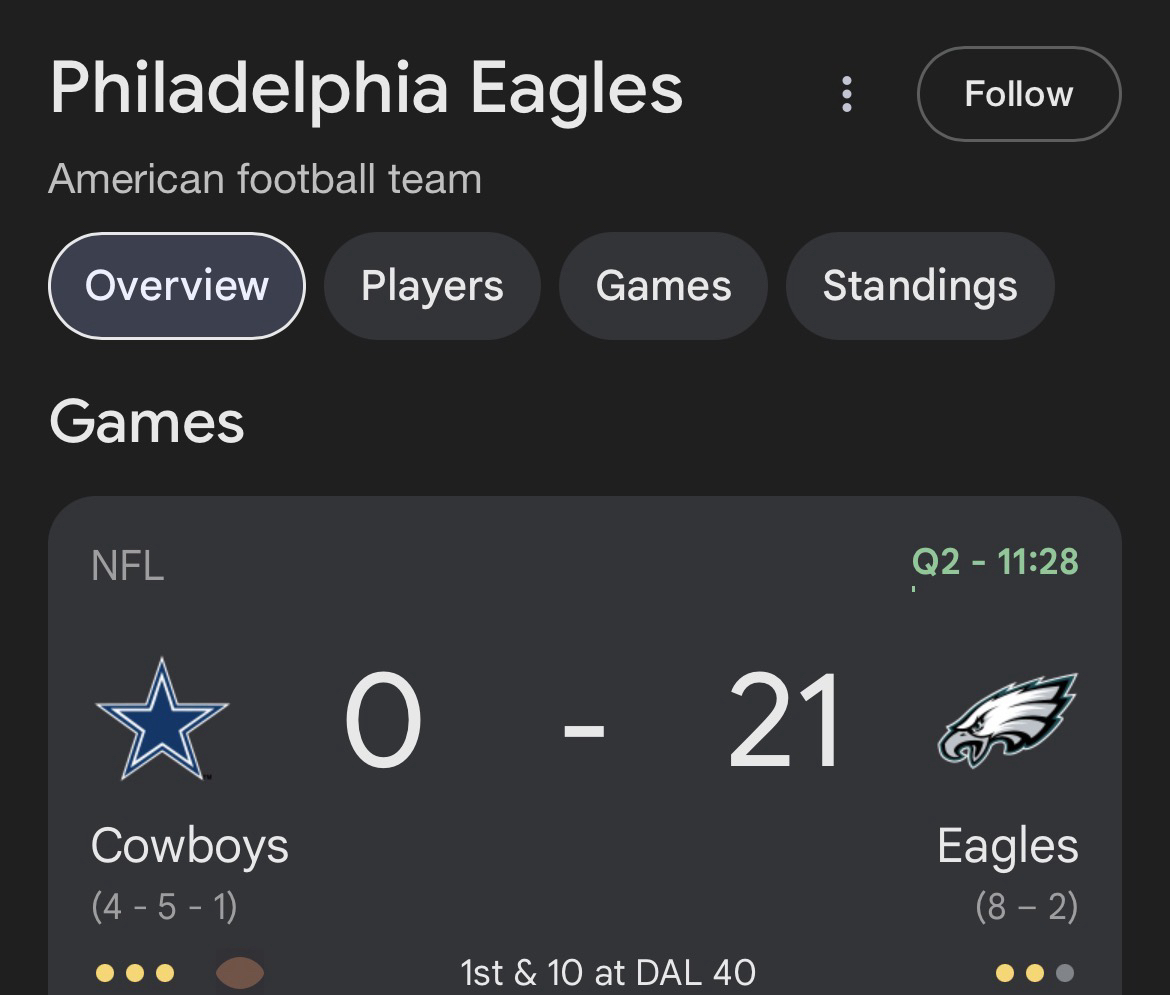Click the Eagles team name in scorecard
This screenshot has width=1170, height=995.
(1007, 847)
